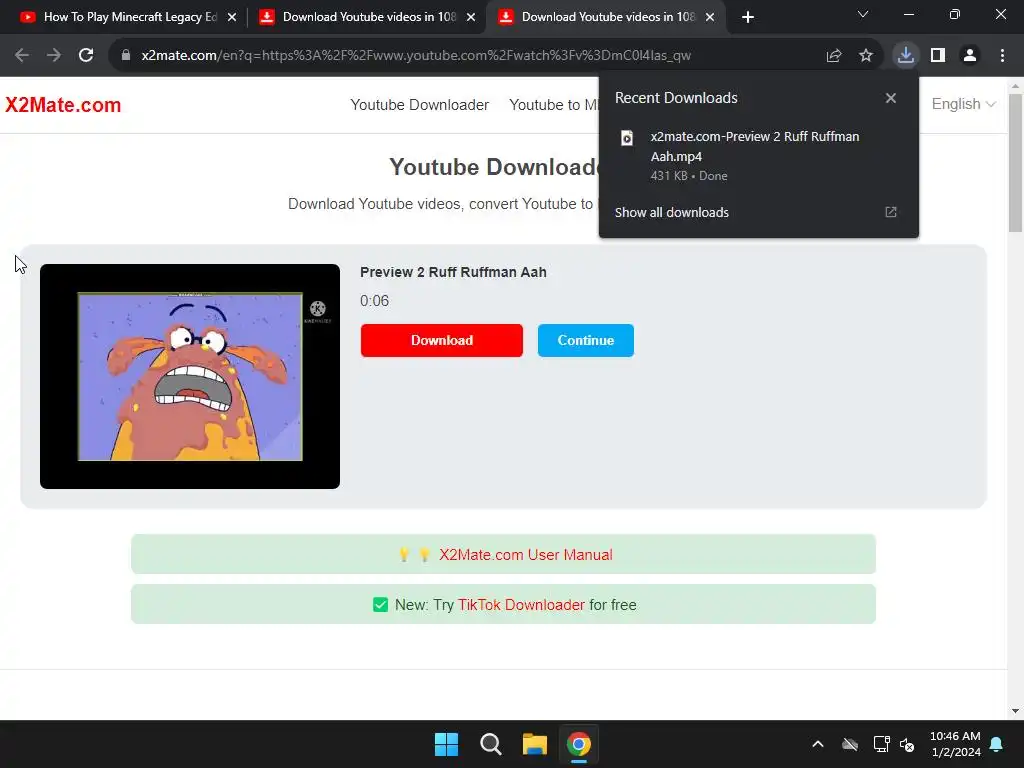Click Show all downloads

671,212
